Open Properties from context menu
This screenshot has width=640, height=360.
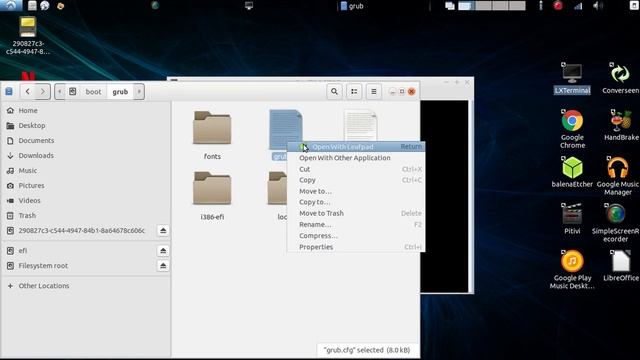tap(356, 247)
